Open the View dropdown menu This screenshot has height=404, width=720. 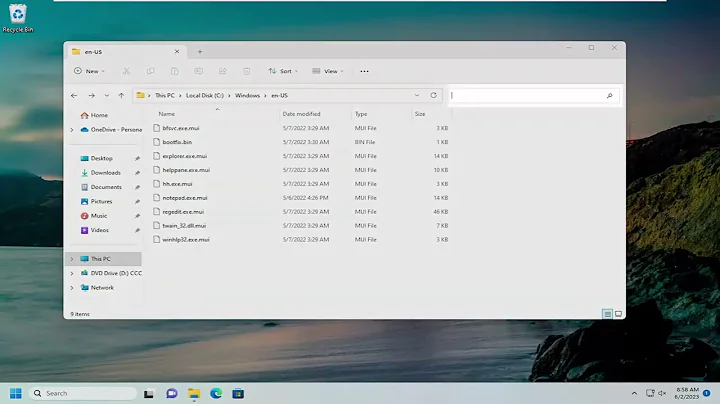coord(328,71)
